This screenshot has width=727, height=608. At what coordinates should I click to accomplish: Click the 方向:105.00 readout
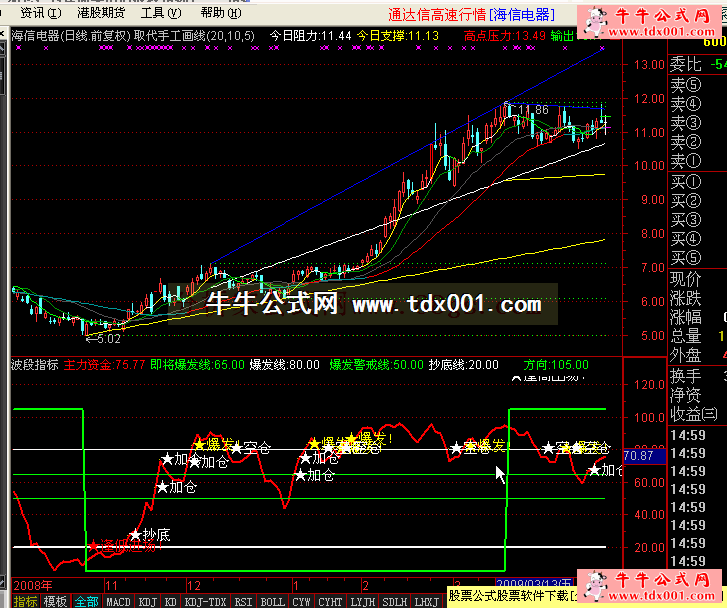click(556, 365)
